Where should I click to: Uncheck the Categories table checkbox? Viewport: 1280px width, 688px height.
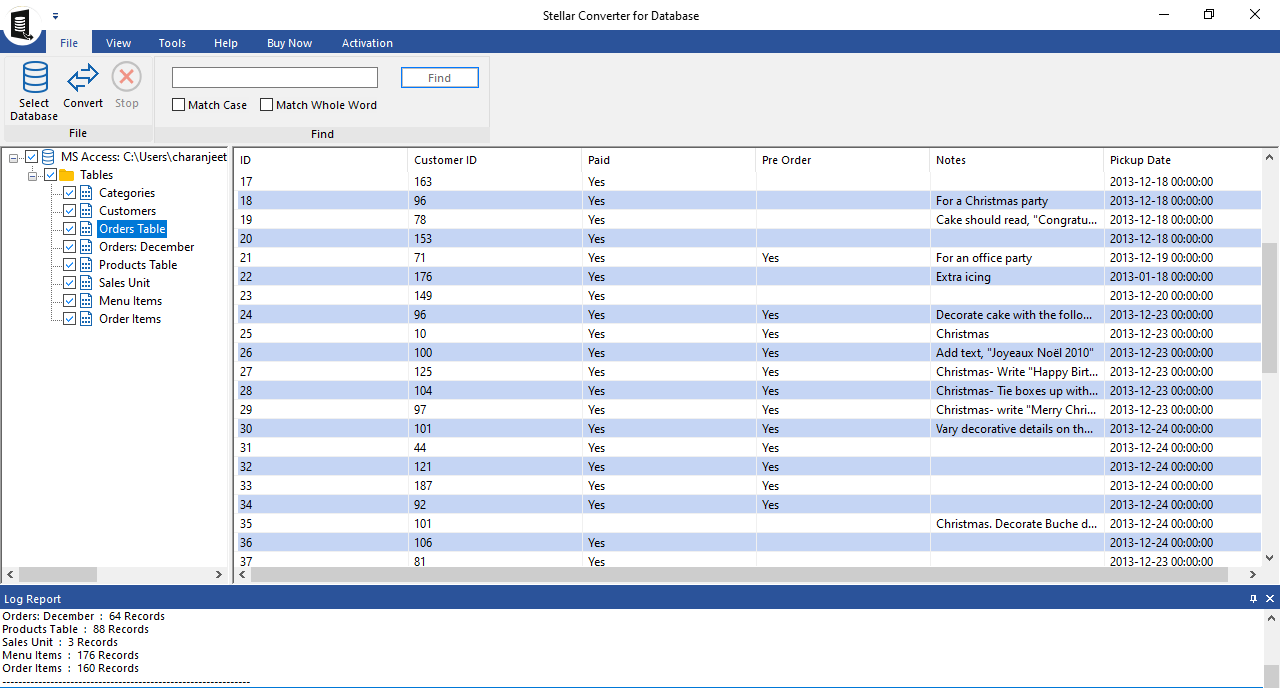click(x=69, y=193)
